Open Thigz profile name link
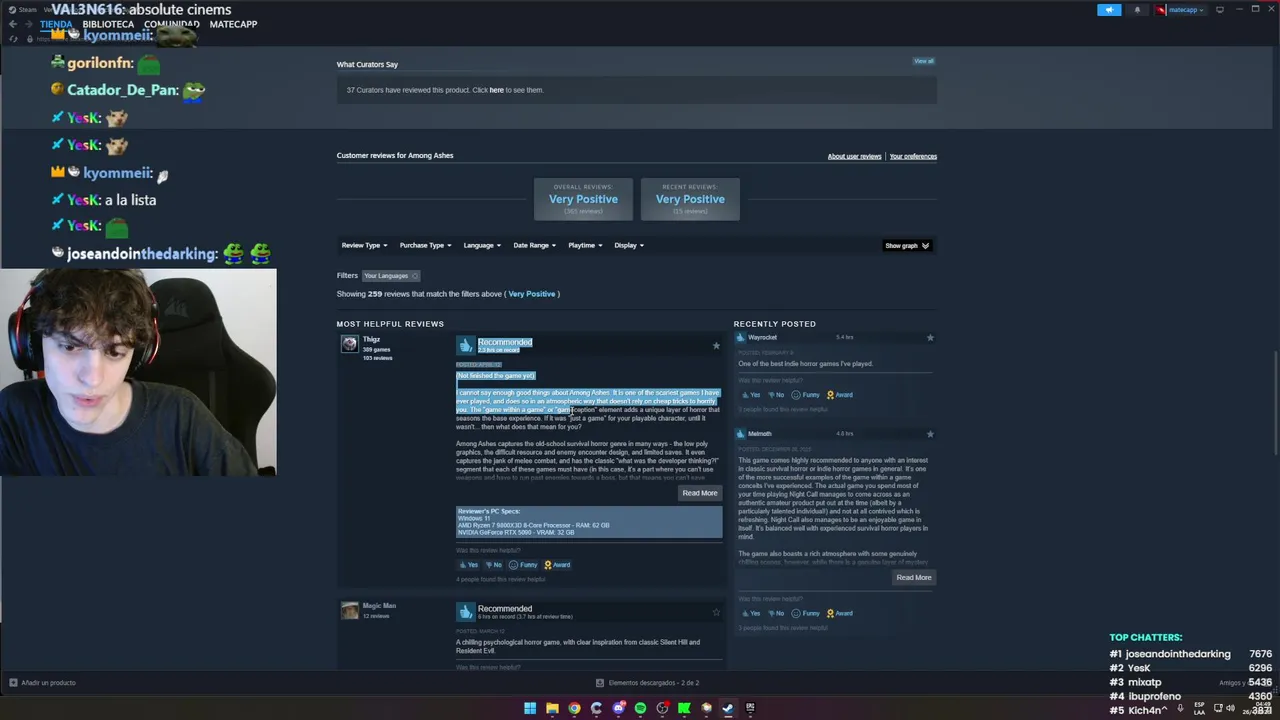The image size is (1280, 720). click(x=371, y=340)
